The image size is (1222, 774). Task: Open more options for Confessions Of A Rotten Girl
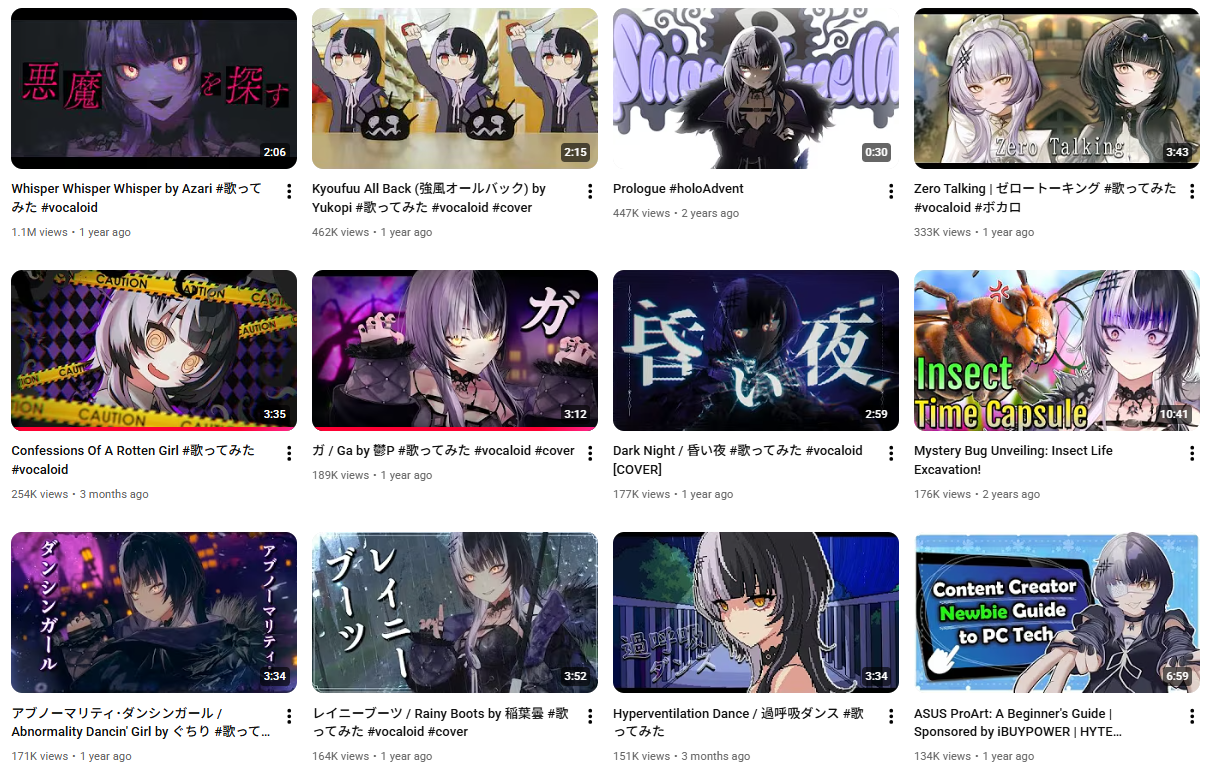[x=289, y=453]
